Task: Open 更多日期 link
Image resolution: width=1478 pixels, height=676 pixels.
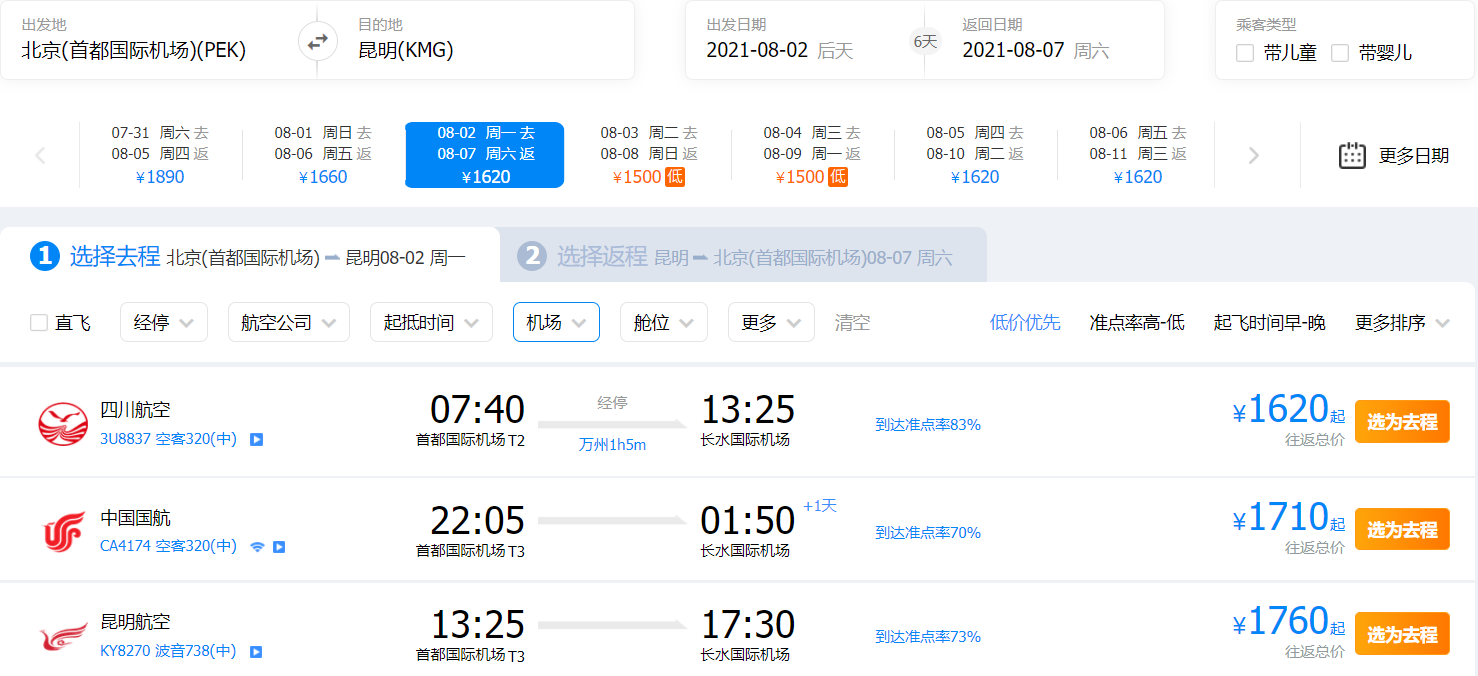Action: (x=1414, y=156)
